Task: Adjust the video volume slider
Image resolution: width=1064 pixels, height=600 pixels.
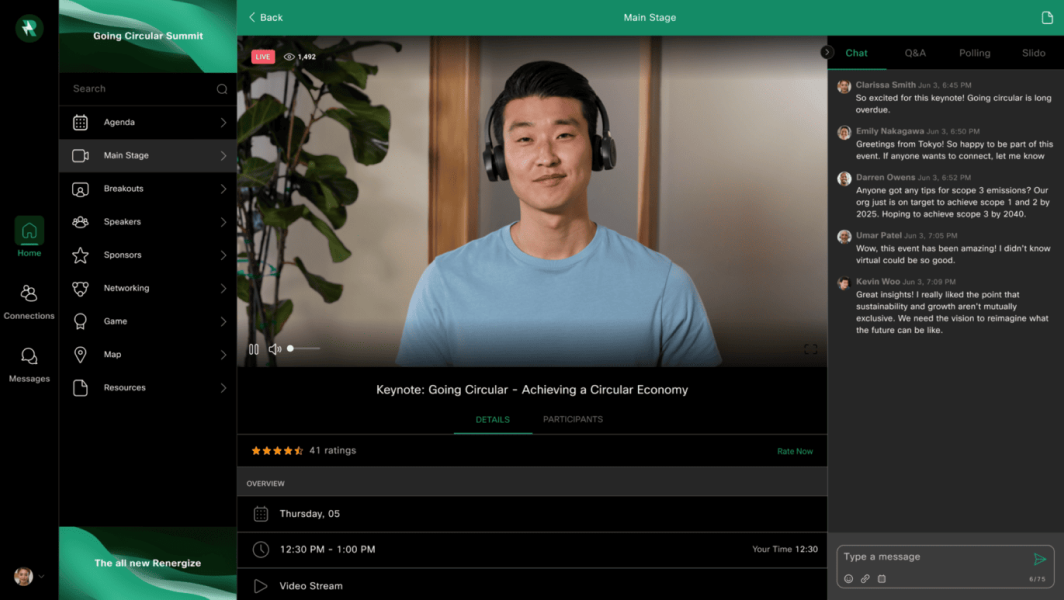Action: point(304,349)
